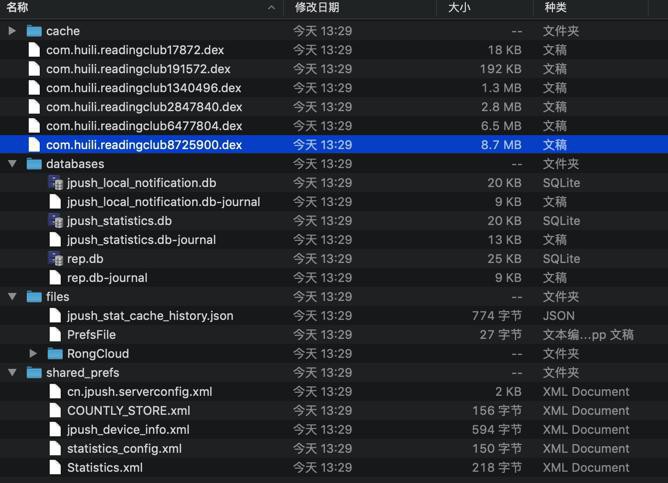Sort by the 大小 column header
Image resolution: width=668 pixels, height=483 pixels.
click(459, 7)
